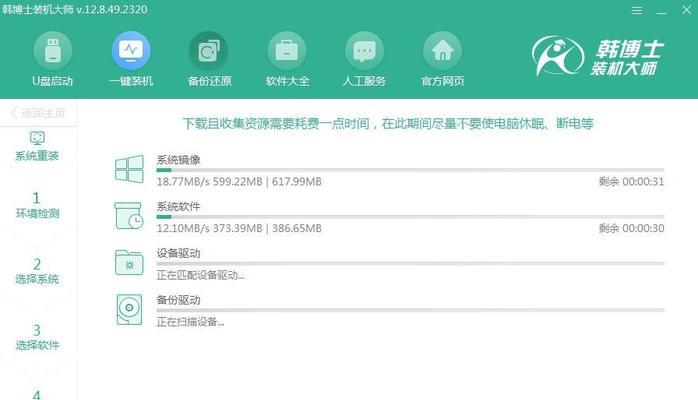Viewport: 698px width, 400px height.
Task: Select step 3 选择软件 in sidebar
Action: pyautogui.click(x=37, y=337)
